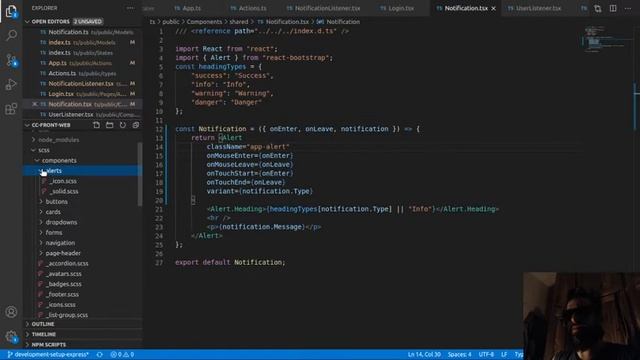Open _badges.scss file
The height and width of the screenshot is (360, 640).
(63, 284)
